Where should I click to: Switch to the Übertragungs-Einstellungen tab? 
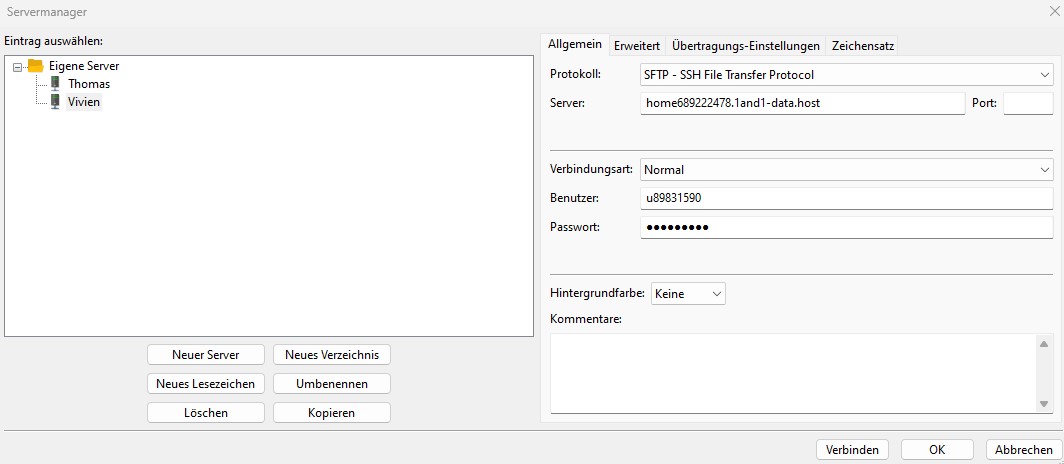tap(746, 45)
